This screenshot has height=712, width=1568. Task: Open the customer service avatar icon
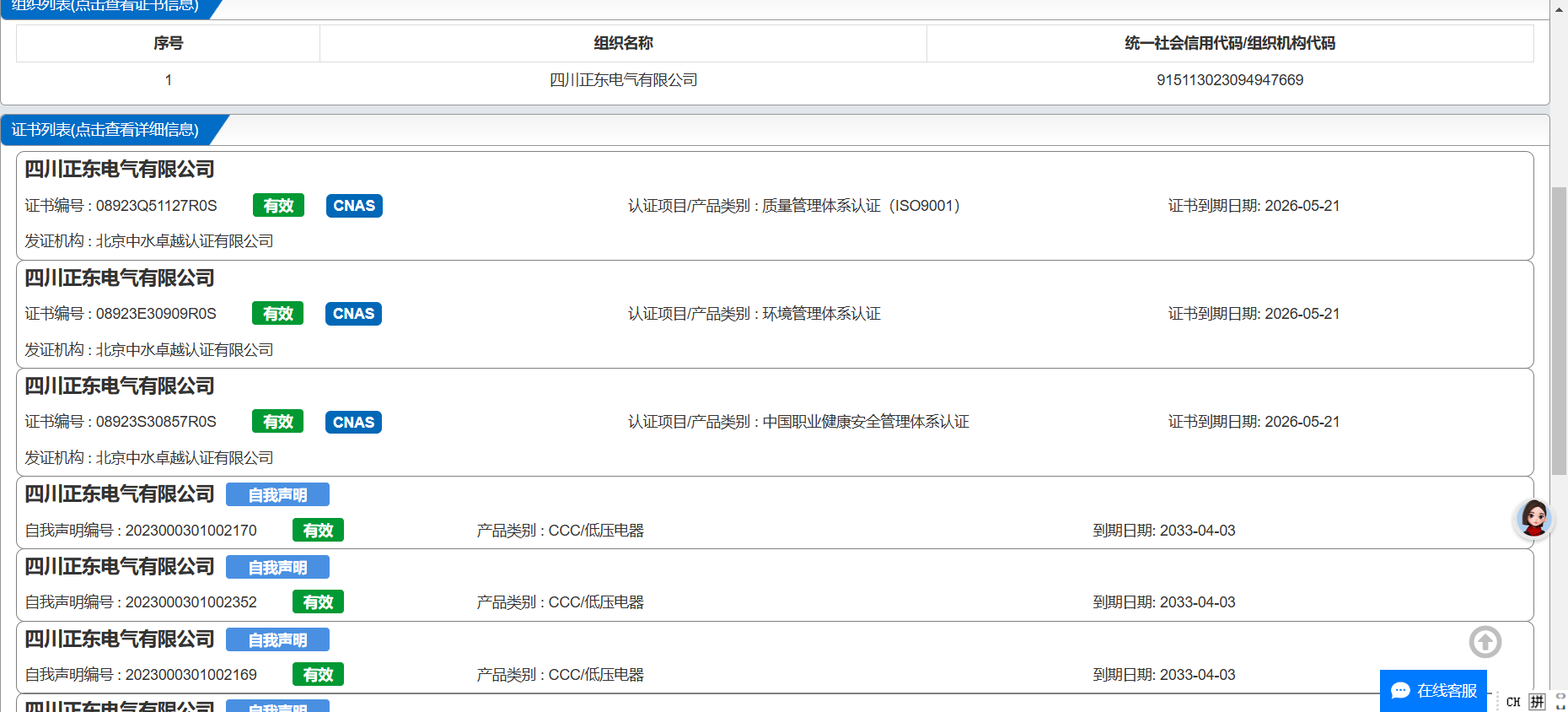point(1533,518)
